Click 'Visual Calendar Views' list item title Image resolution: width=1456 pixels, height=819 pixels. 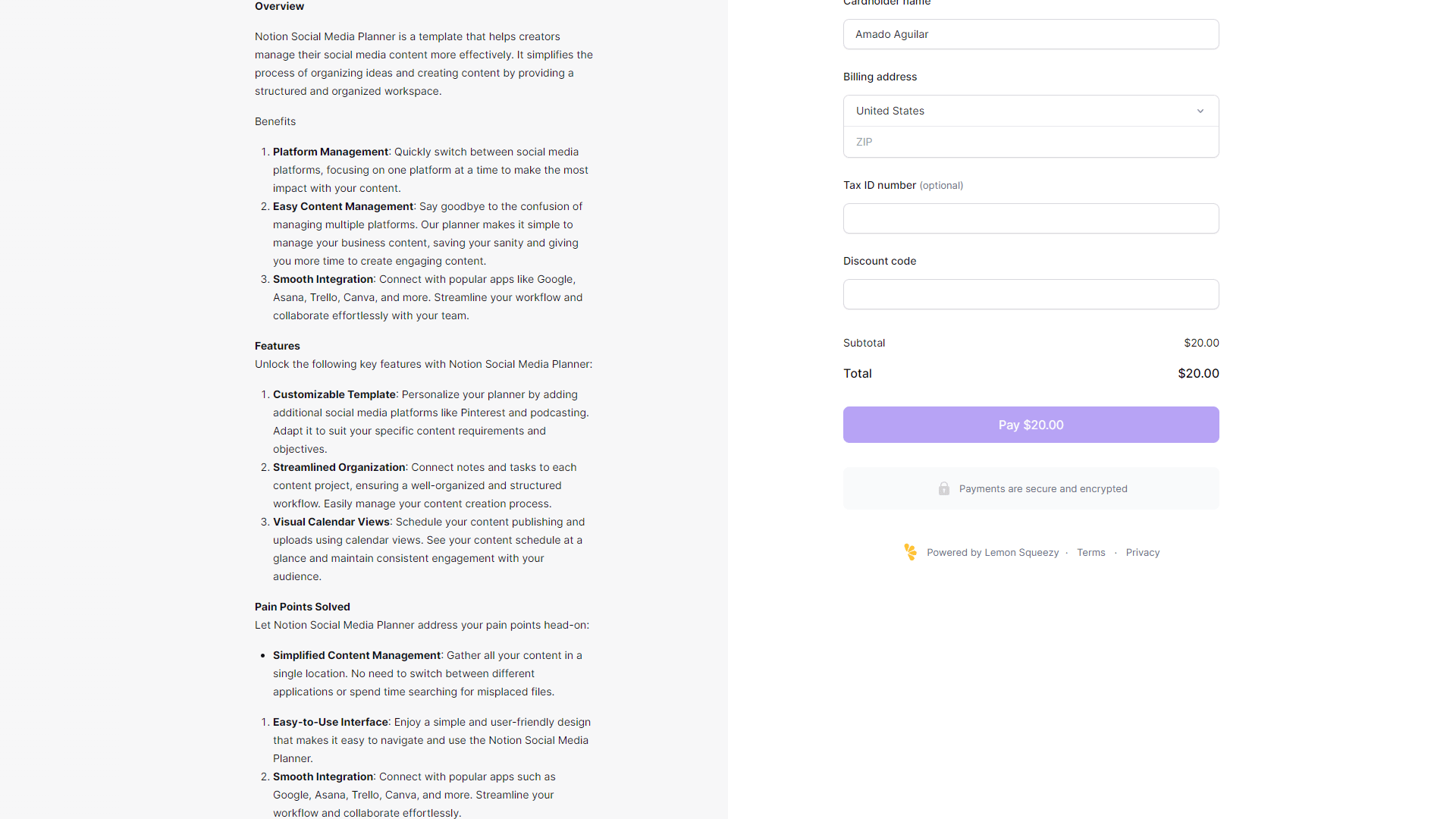[331, 522]
